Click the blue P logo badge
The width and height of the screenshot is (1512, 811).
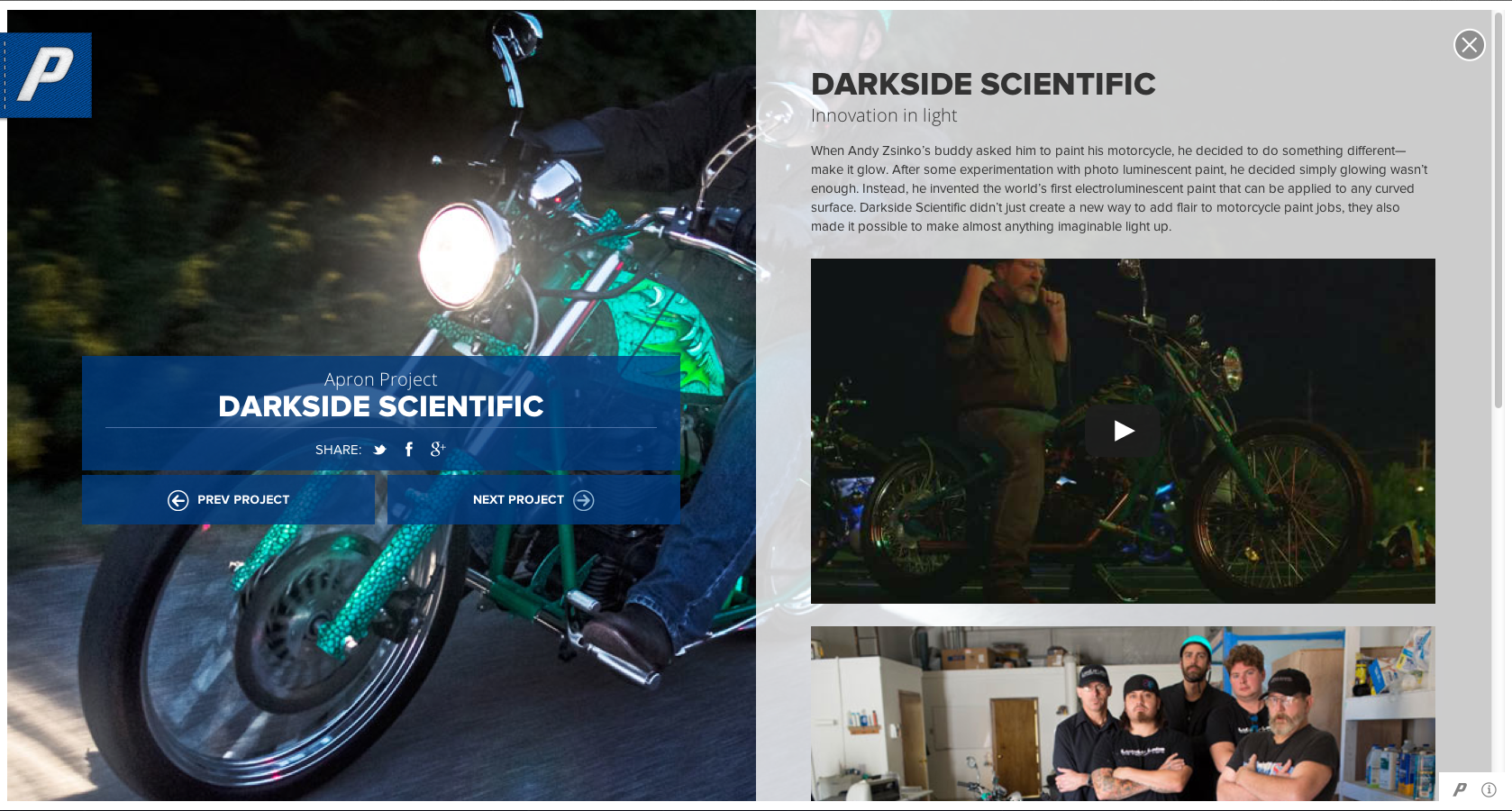tap(46, 75)
